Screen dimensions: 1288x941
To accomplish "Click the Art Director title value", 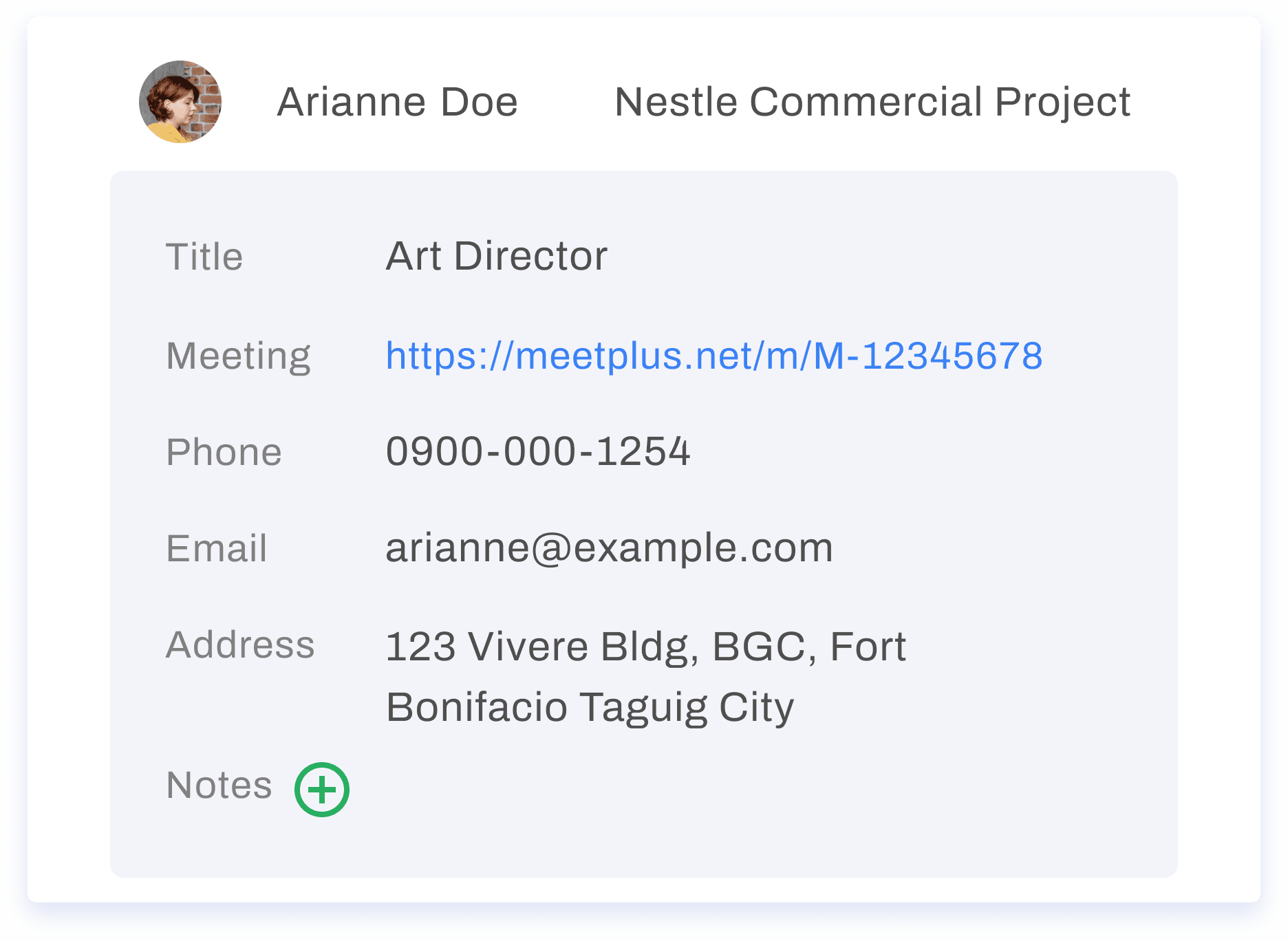I will 496,256.
